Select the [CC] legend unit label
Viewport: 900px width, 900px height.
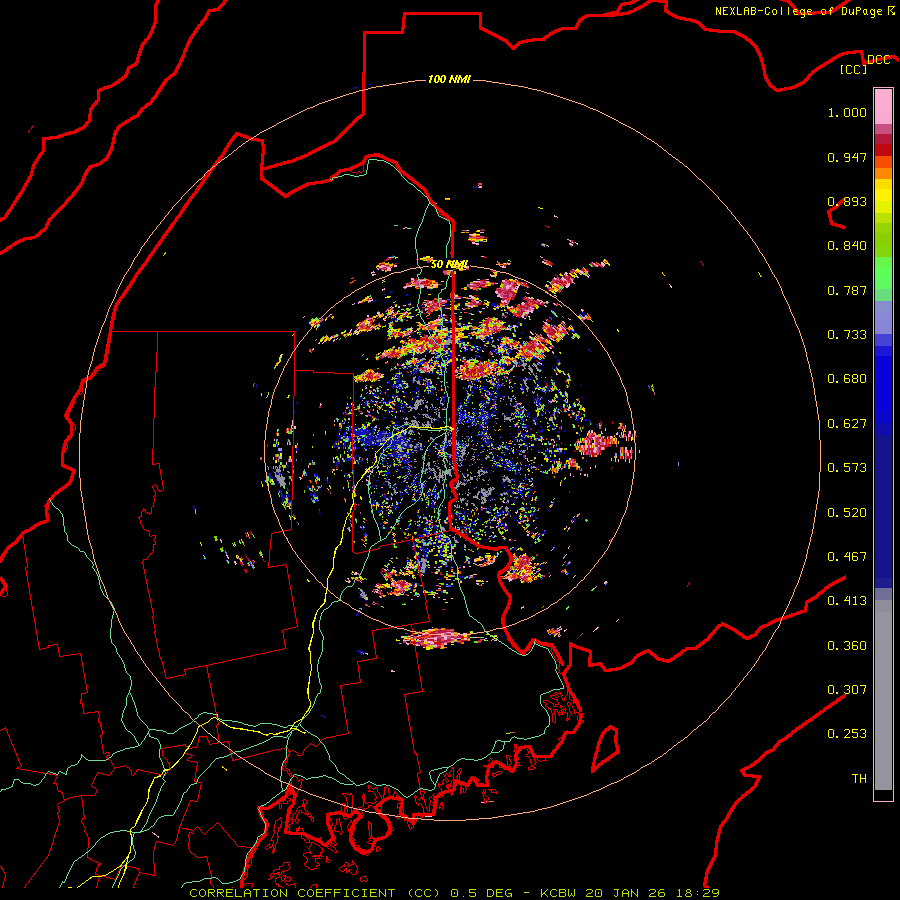tap(853, 69)
